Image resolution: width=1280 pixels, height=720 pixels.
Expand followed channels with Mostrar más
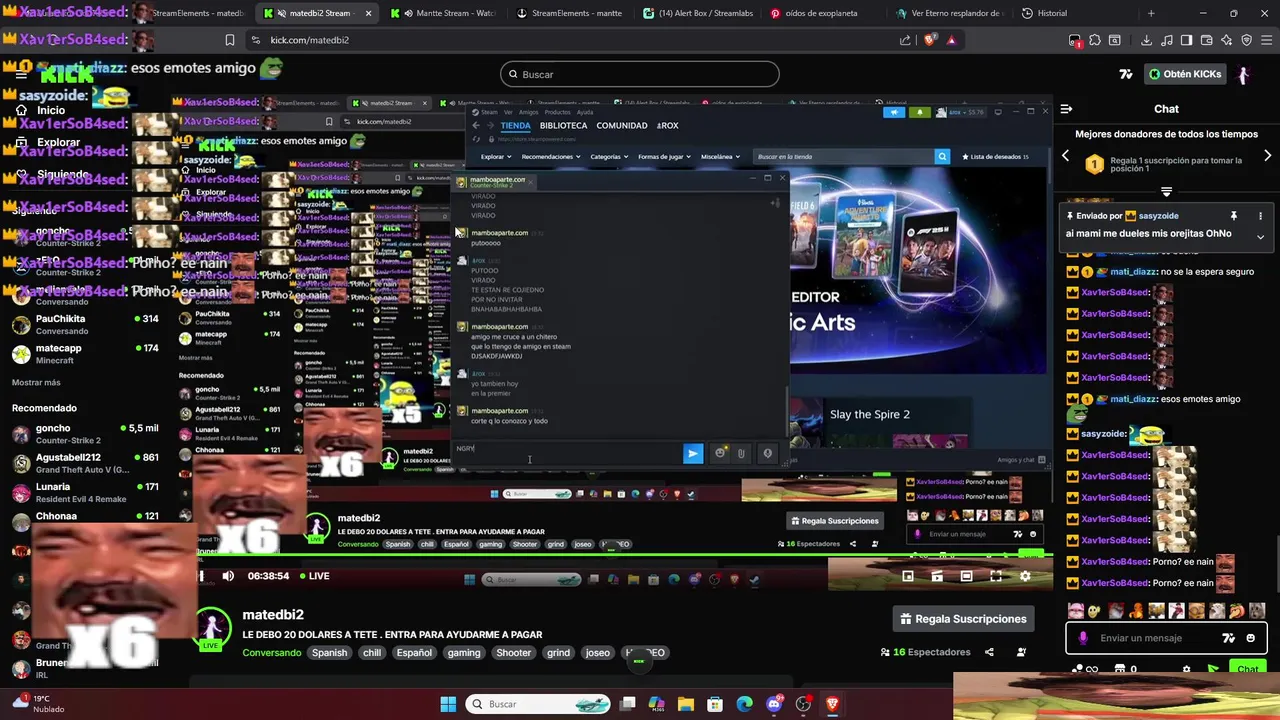[36, 382]
